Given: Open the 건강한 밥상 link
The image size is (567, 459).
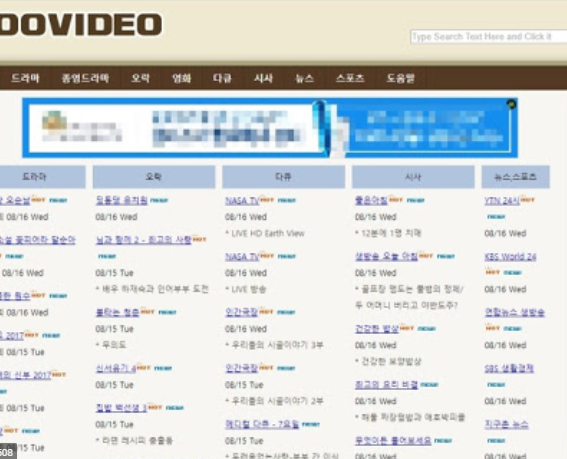Looking at the screenshot, I should coord(377,328).
